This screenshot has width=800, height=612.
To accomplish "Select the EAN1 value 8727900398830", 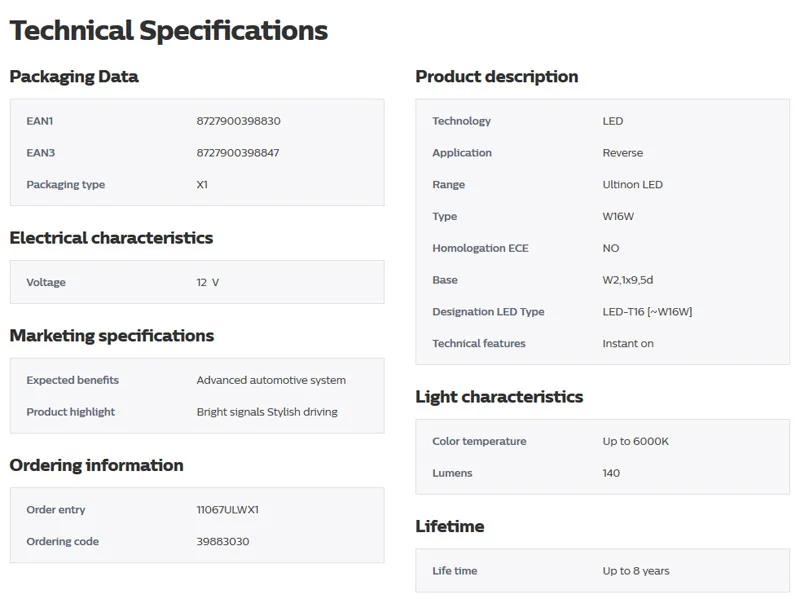I will click(x=238, y=121).
